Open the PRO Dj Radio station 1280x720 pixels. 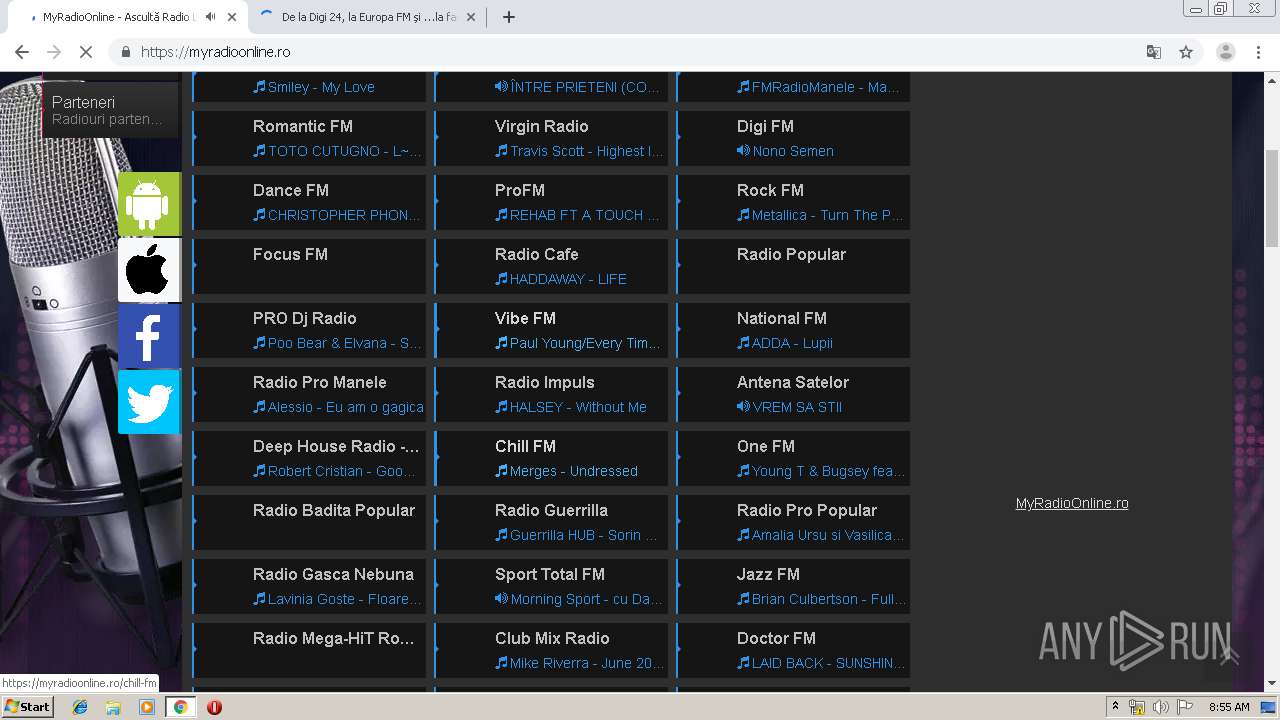(309, 330)
